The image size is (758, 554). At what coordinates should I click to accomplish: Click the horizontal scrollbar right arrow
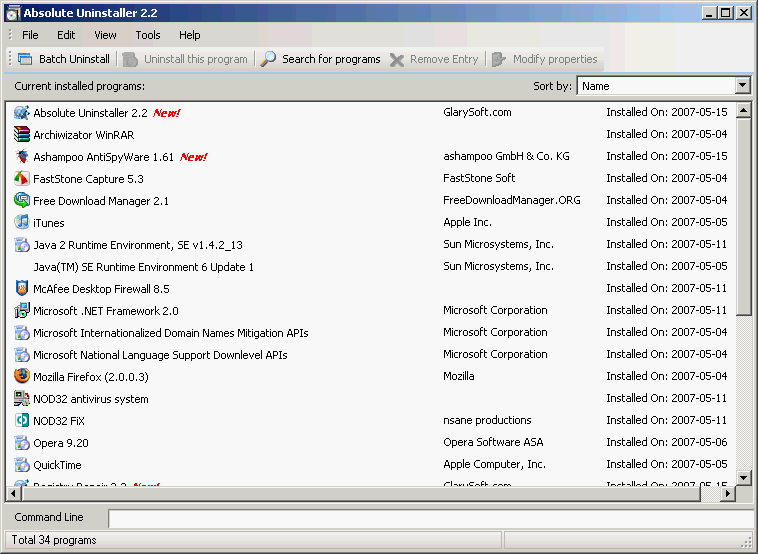tap(727, 494)
